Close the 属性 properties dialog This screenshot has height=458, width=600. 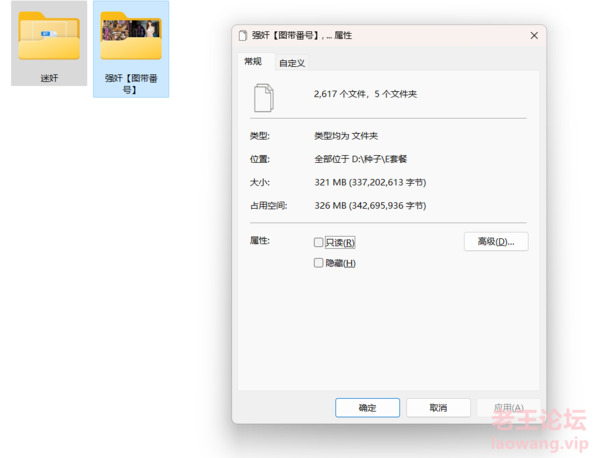[534, 36]
